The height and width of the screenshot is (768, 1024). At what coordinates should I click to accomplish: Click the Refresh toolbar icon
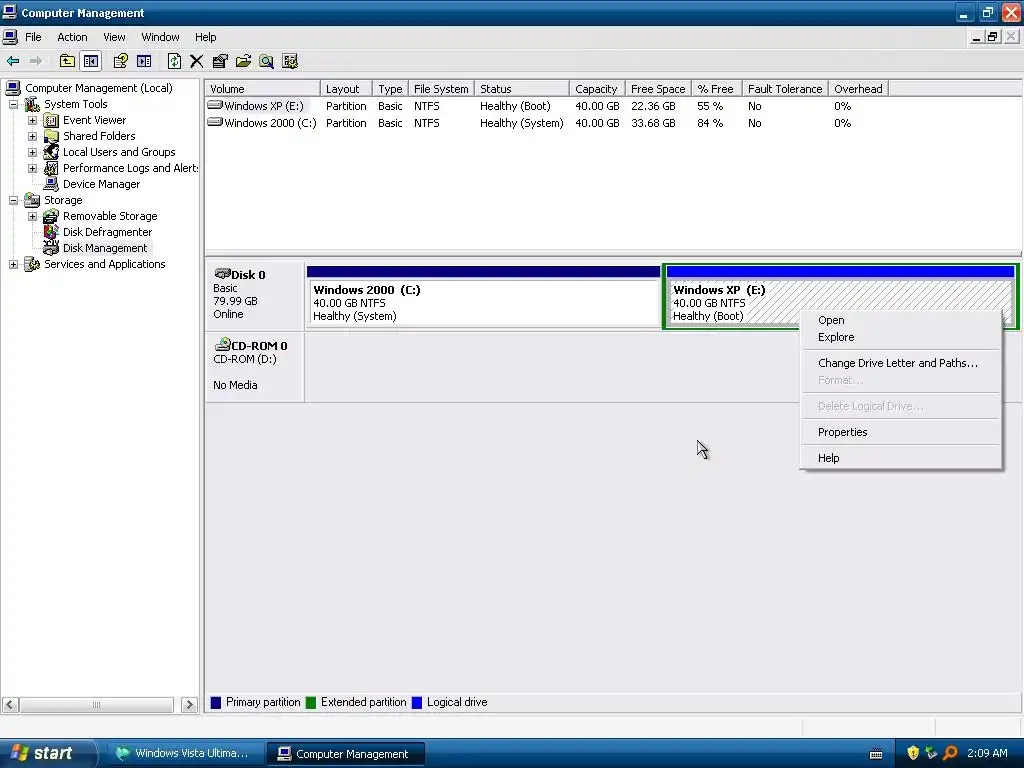174,61
